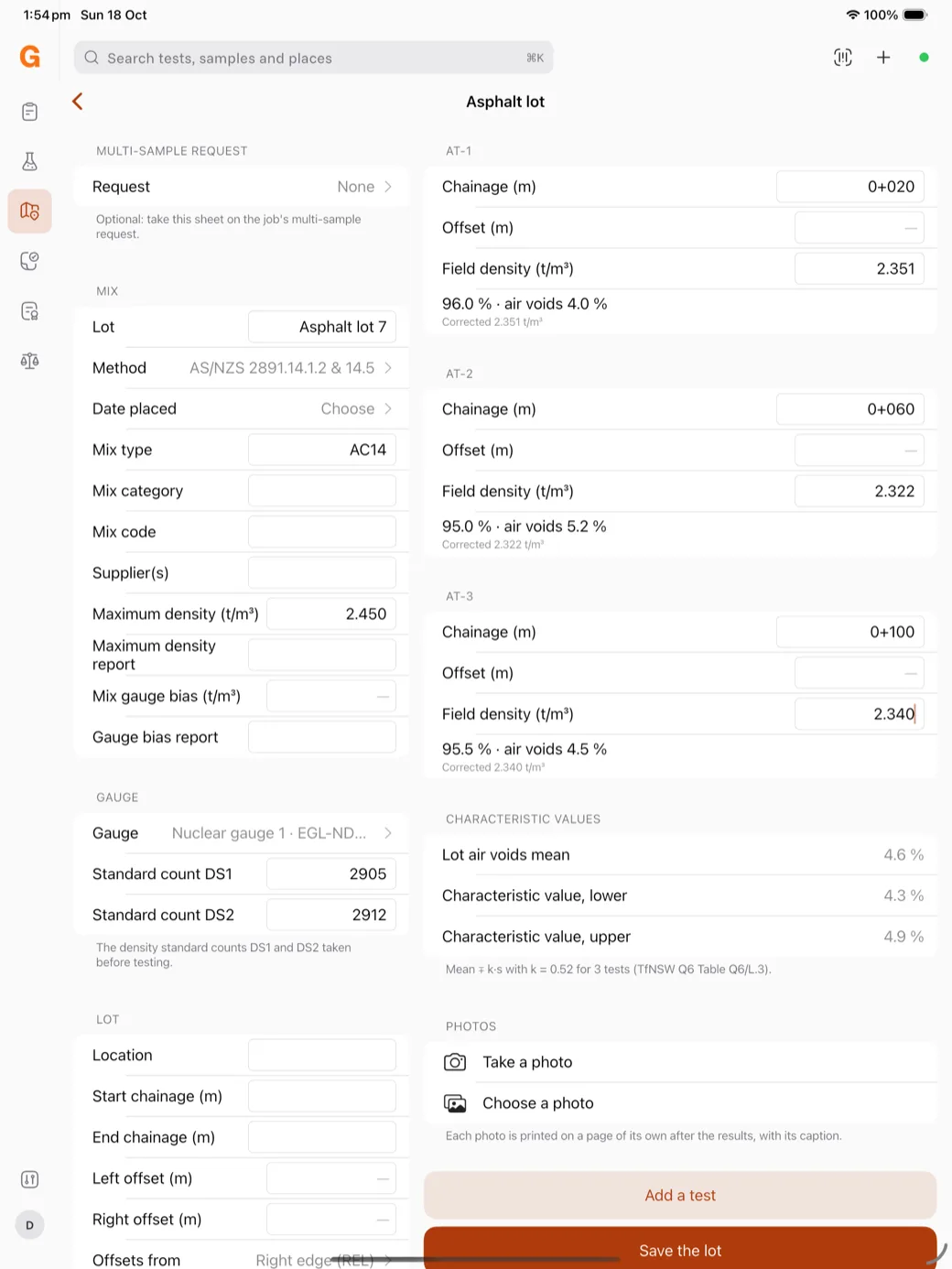The height and width of the screenshot is (1269, 952).
Task: Select the highlighted map places sidebar icon
Action: (30, 211)
